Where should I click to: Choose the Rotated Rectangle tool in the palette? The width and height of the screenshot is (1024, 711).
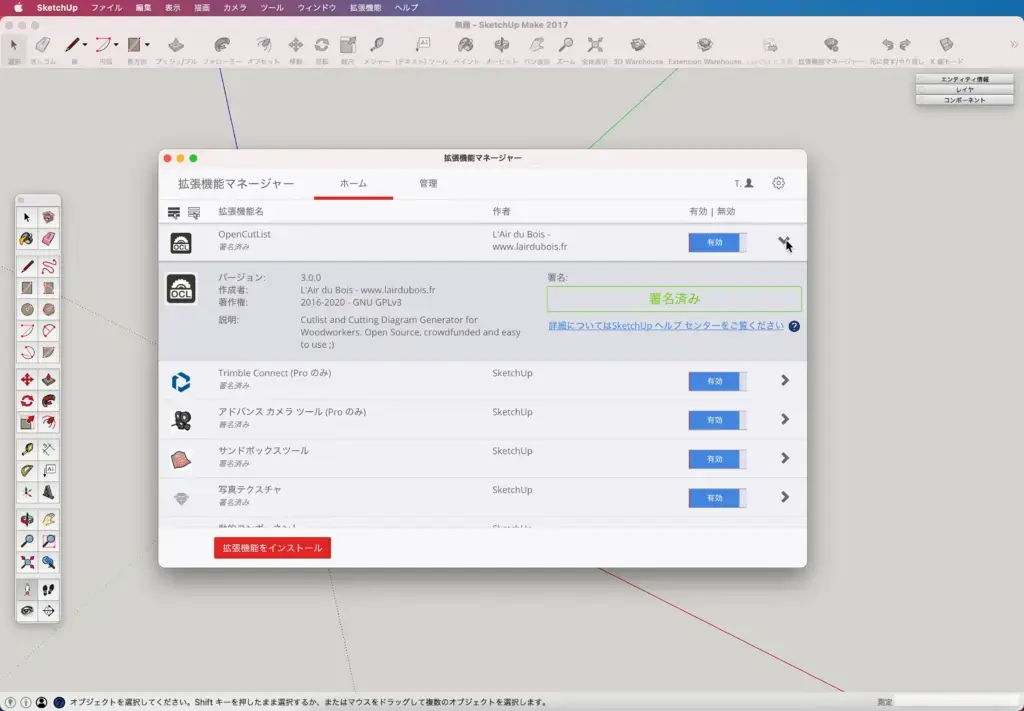pyautogui.click(x=48, y=288)
